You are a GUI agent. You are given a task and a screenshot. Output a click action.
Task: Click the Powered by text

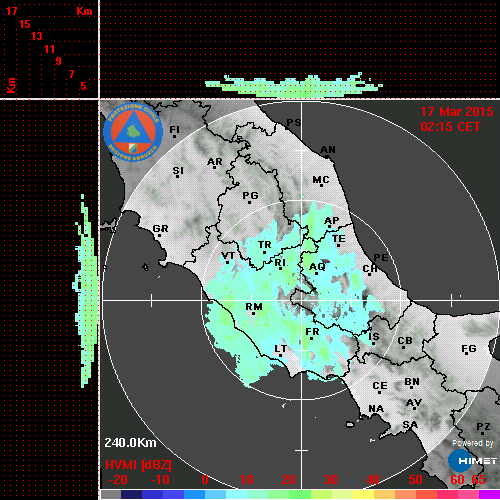[x=473, y=443]
